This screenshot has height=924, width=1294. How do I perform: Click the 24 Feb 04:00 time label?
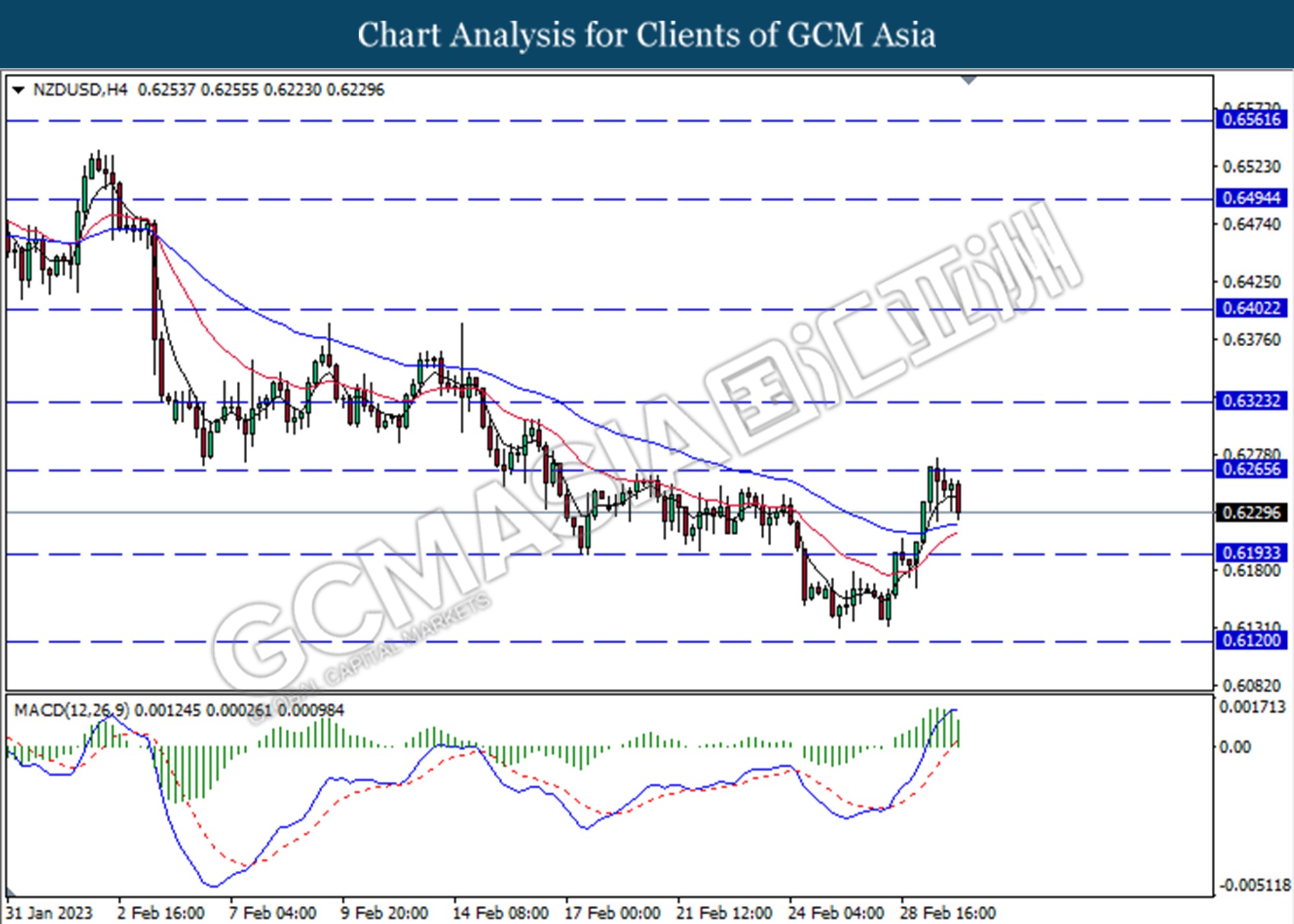coord(837,913)
